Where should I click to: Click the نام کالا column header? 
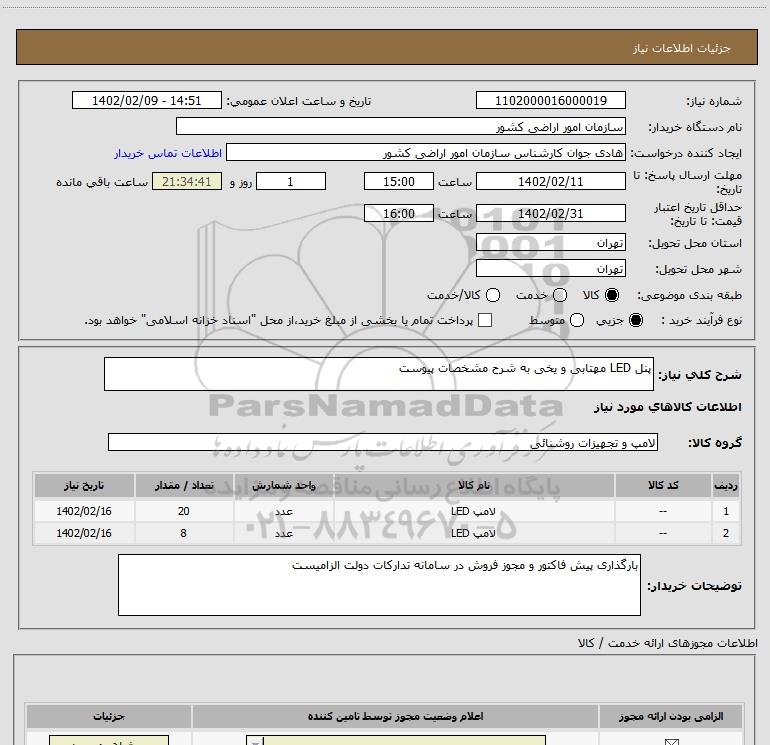point(474,485)
